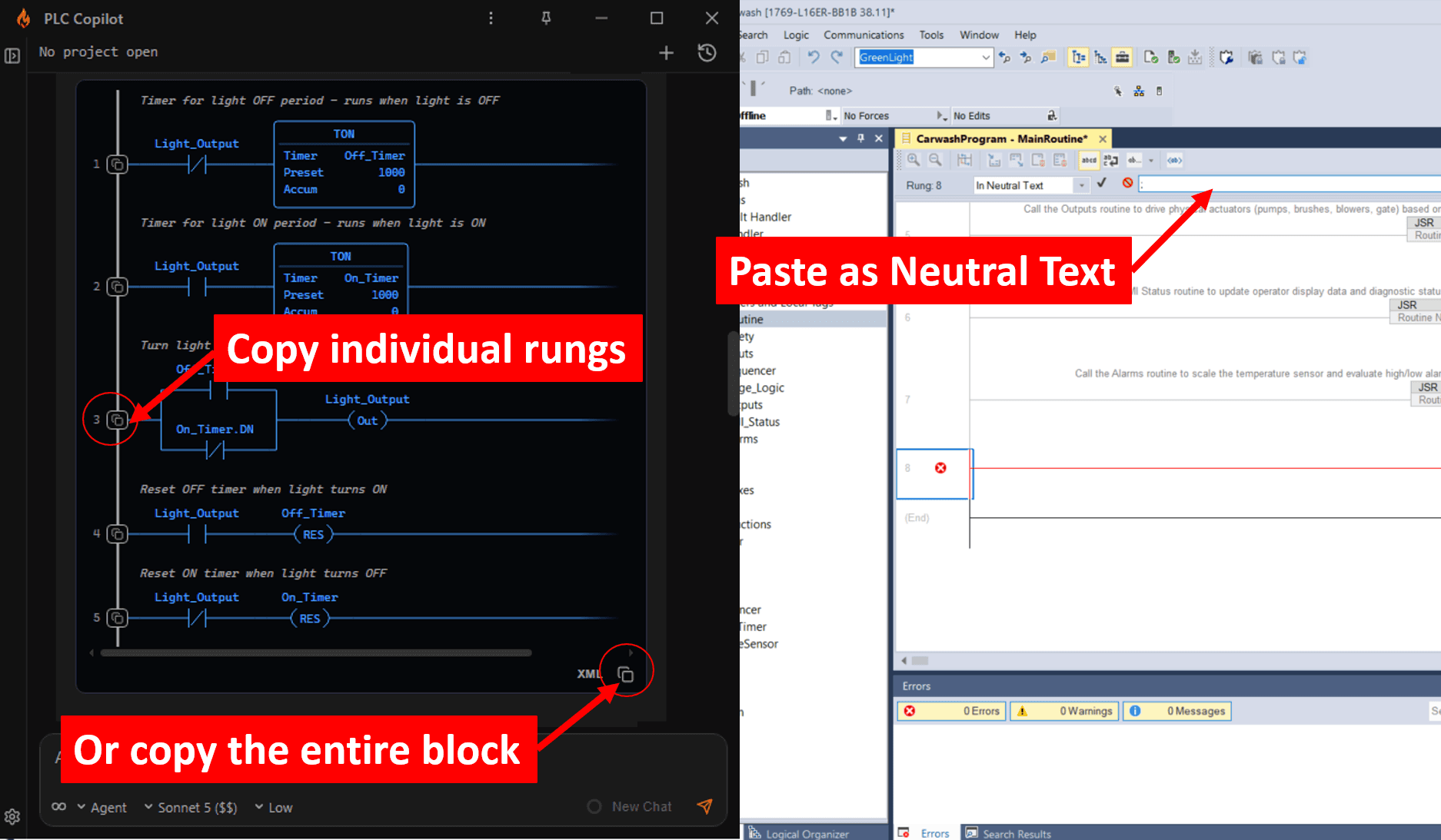Cancel the neutral text rung edit
Image resolution: width=1441 pixels, height=840 pixels.
[x=1127, y=184]
